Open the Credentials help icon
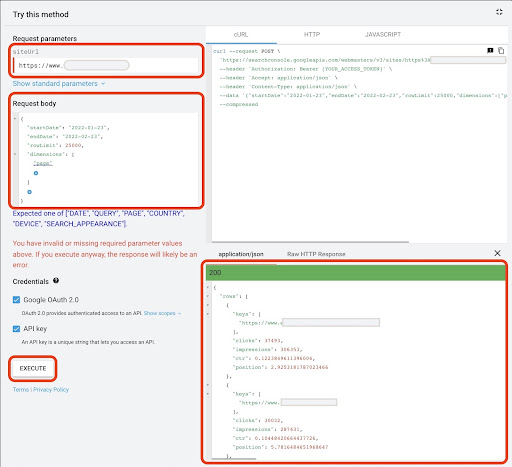Viewport: 512px width, 467px height. point(56,281)
